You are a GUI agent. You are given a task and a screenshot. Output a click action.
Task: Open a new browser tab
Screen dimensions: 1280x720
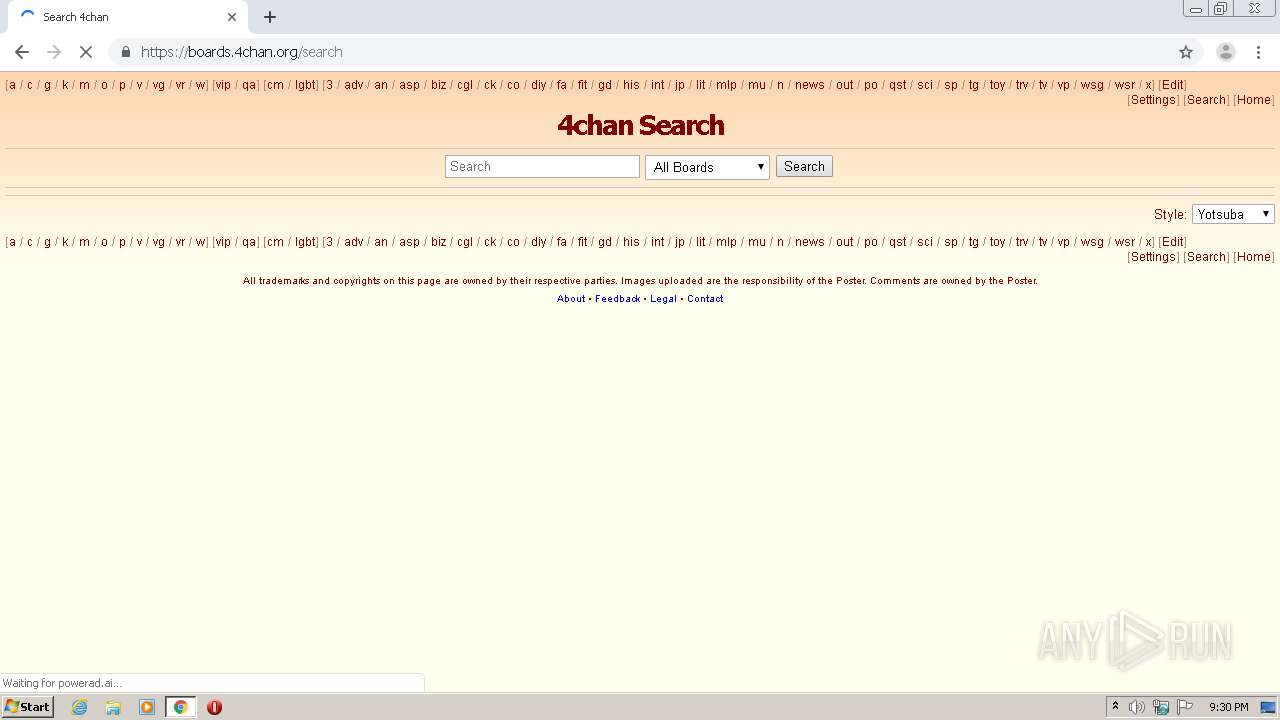click(270, 17)
